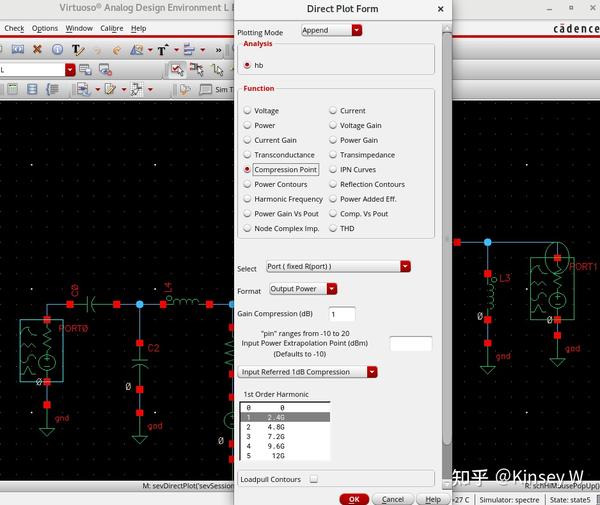The width and height of the screenshot is (600, 505).
Task: Open the Window menu
Action: [x=79, y=28]
